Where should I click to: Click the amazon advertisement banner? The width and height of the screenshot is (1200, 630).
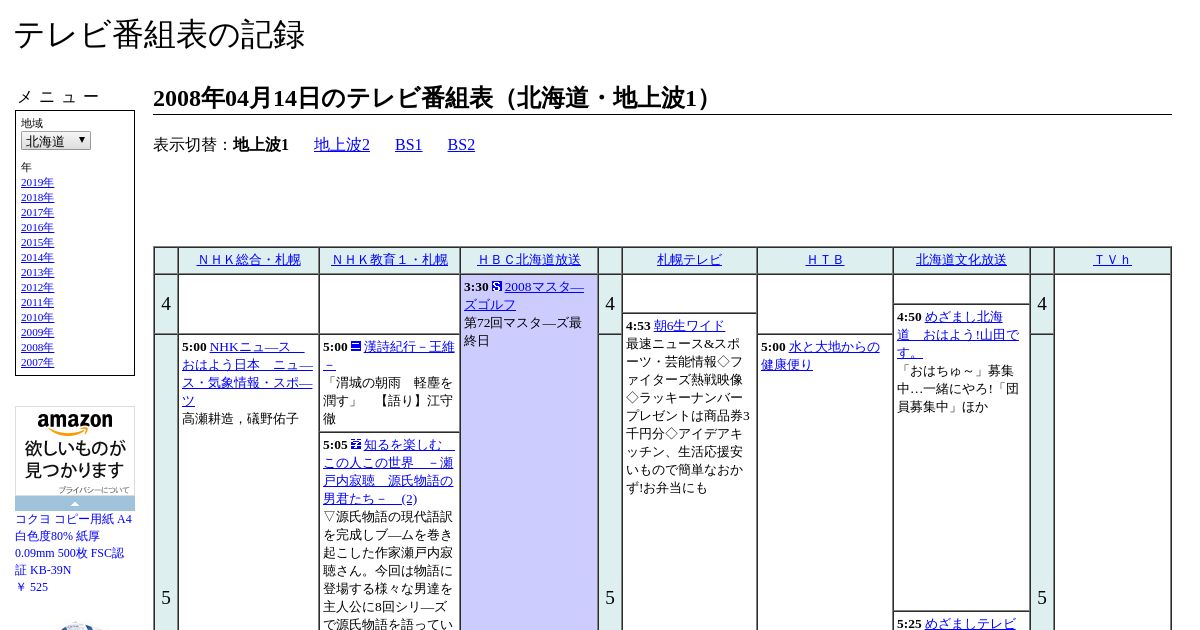coord(75,451)
